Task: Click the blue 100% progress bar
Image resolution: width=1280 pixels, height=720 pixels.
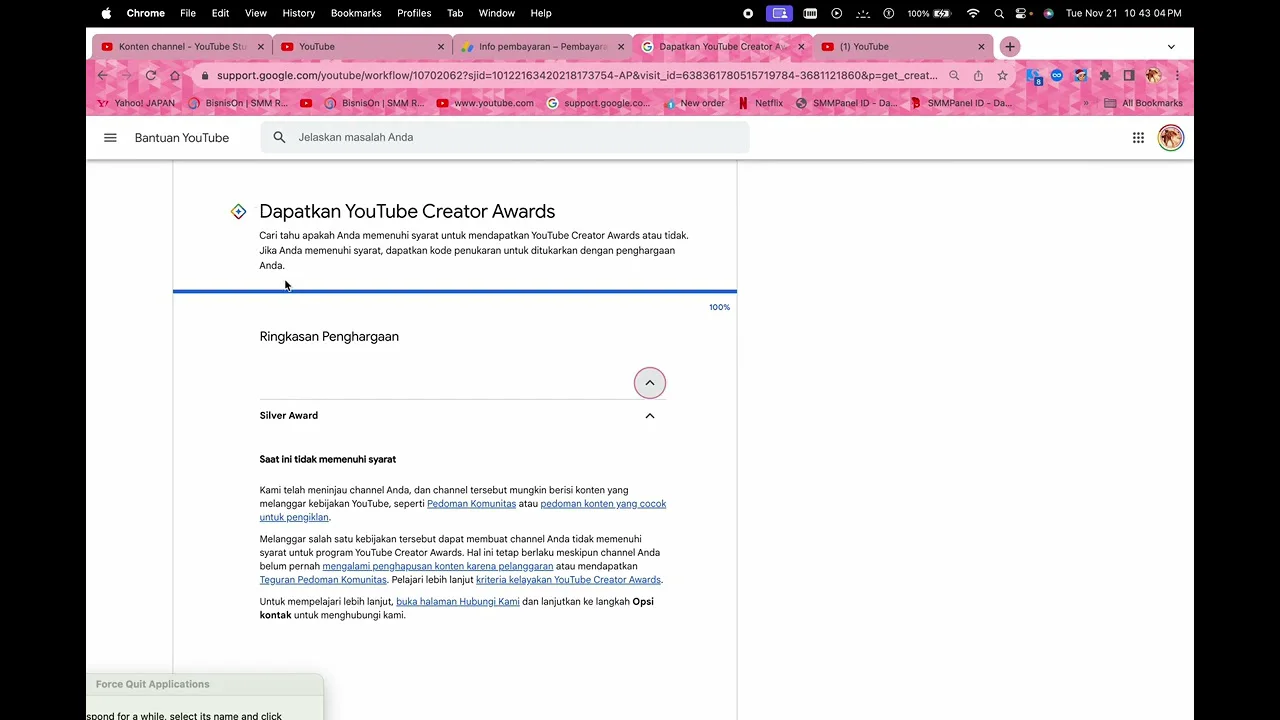Action: pyautogui.click(x=454, y=291)
